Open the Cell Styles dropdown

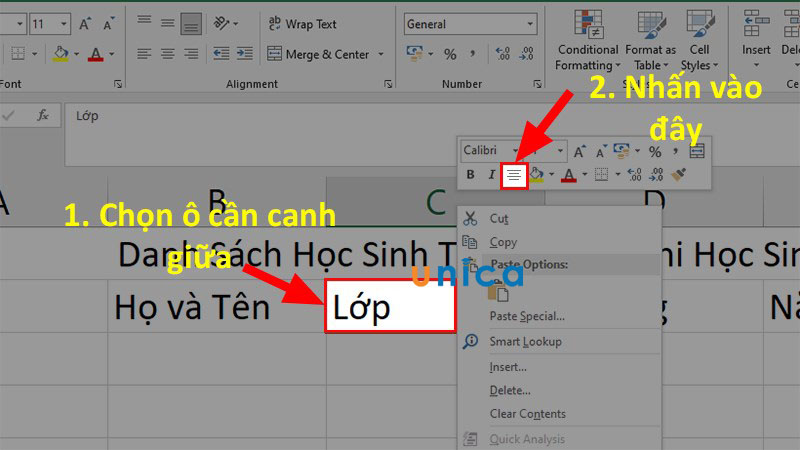(x=699, y=40)
